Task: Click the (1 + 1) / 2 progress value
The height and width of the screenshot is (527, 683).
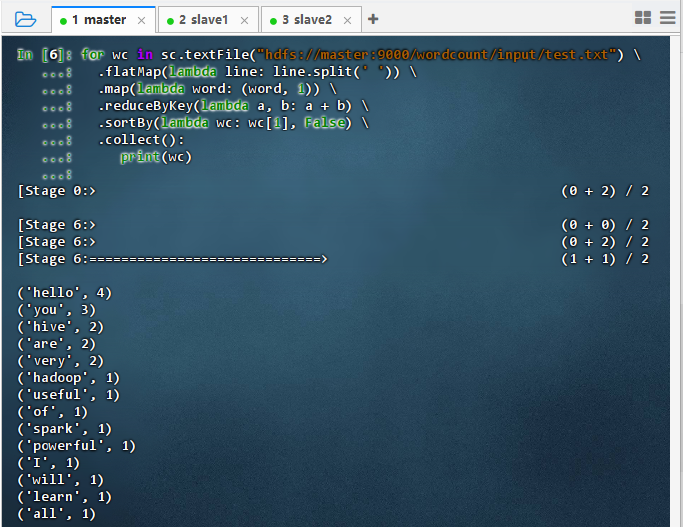Action: click(605, 259)
